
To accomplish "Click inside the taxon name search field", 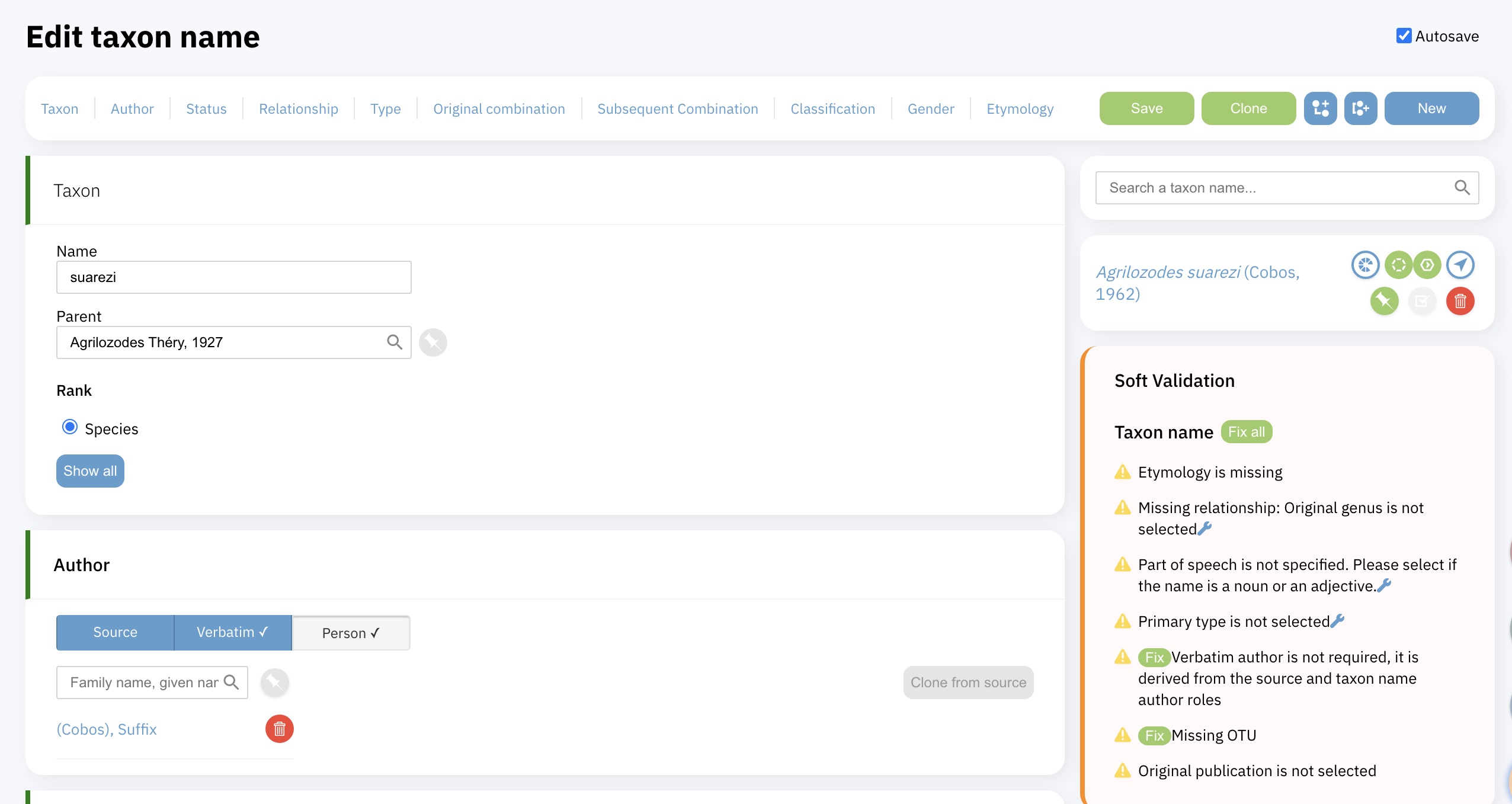I will 1244,187.
